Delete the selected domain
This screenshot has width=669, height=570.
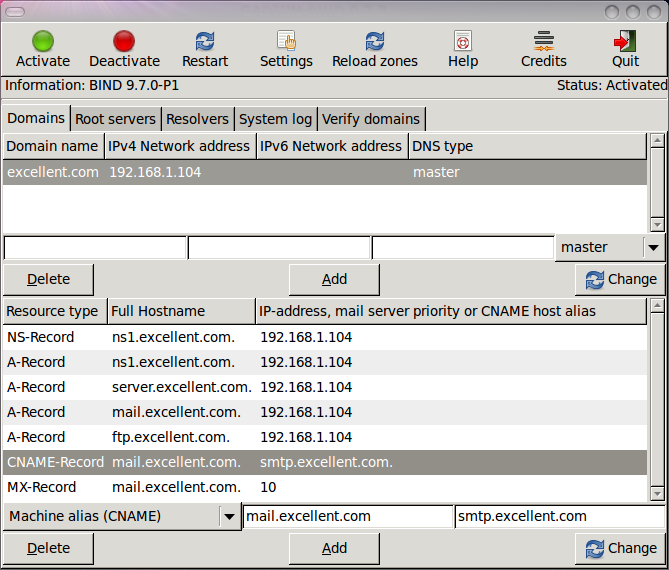[x=48, y=279]
